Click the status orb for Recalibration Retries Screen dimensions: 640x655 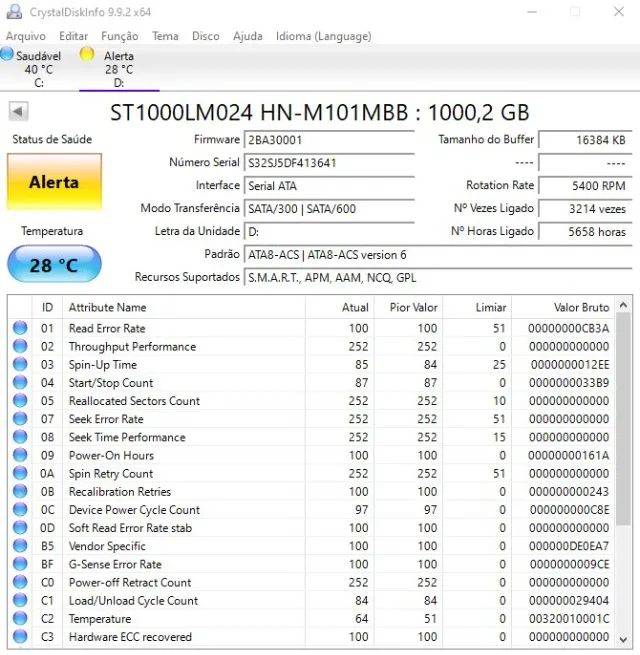pyautogui.click(x=20, y=491)
